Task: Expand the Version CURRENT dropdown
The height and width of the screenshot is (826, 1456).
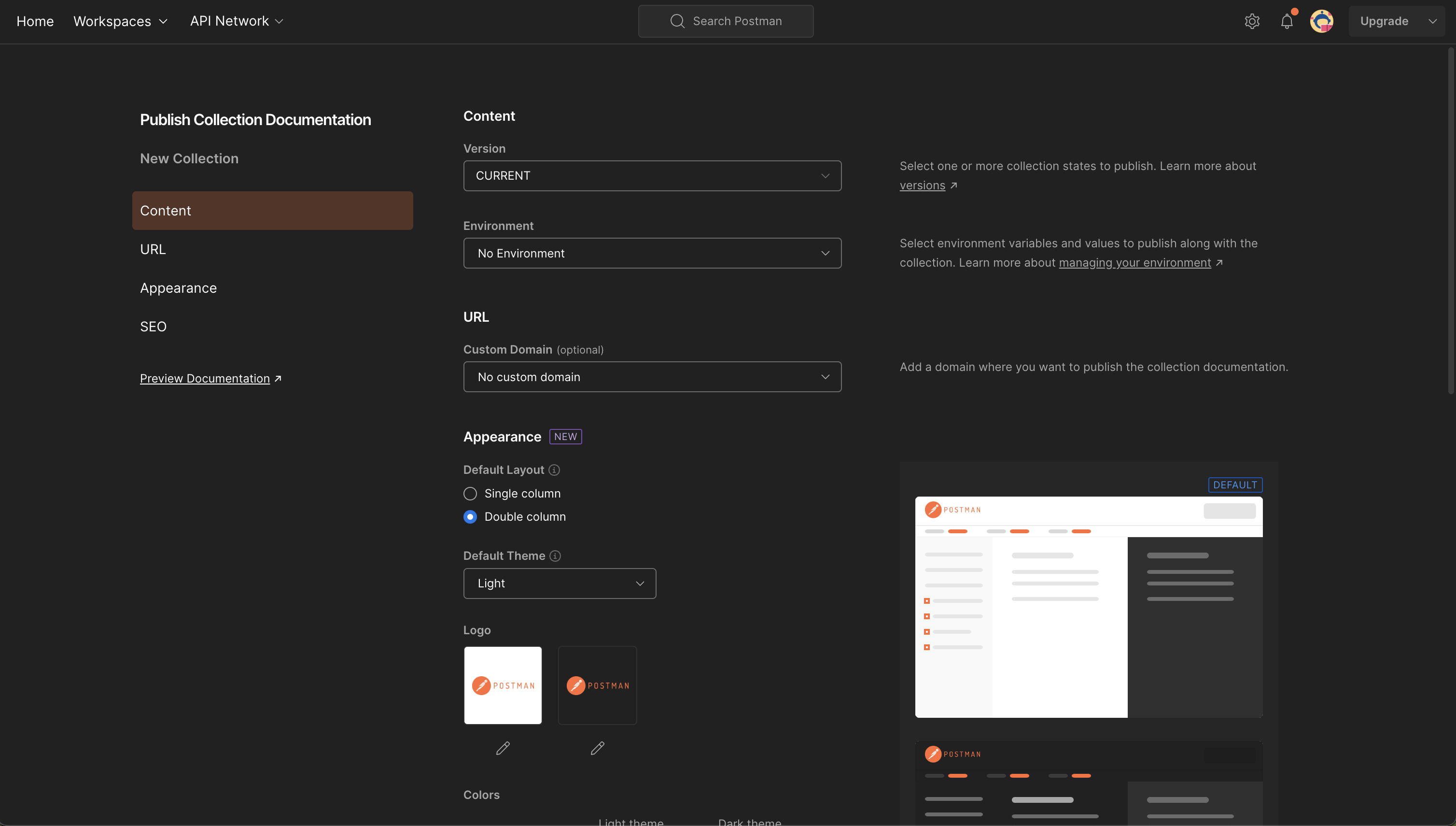Action: pyautogui.click(x=652, y=176)
